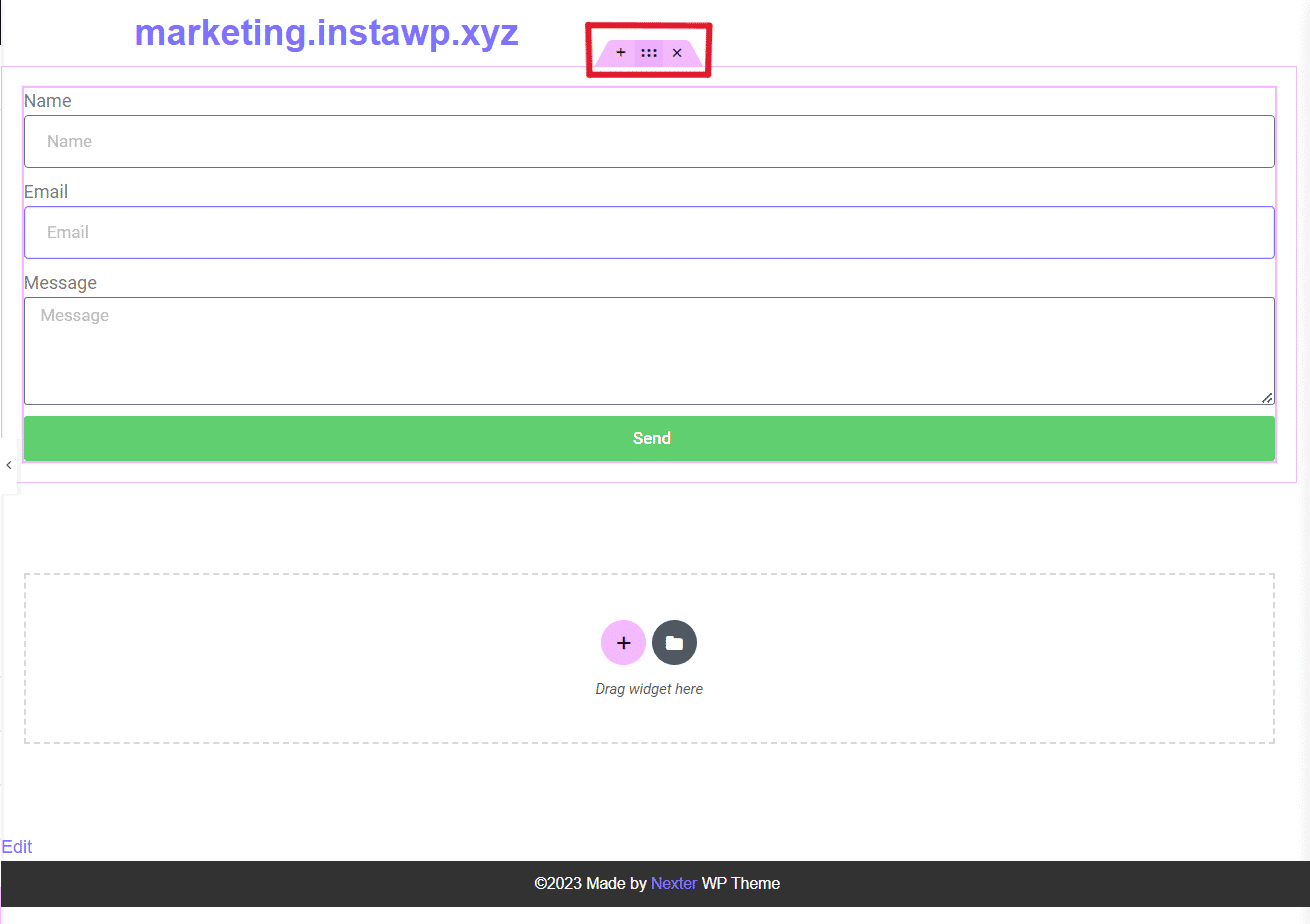
Task: Click the Edit link above the footer
Action: pyautogui.click(x=17, y=847)
